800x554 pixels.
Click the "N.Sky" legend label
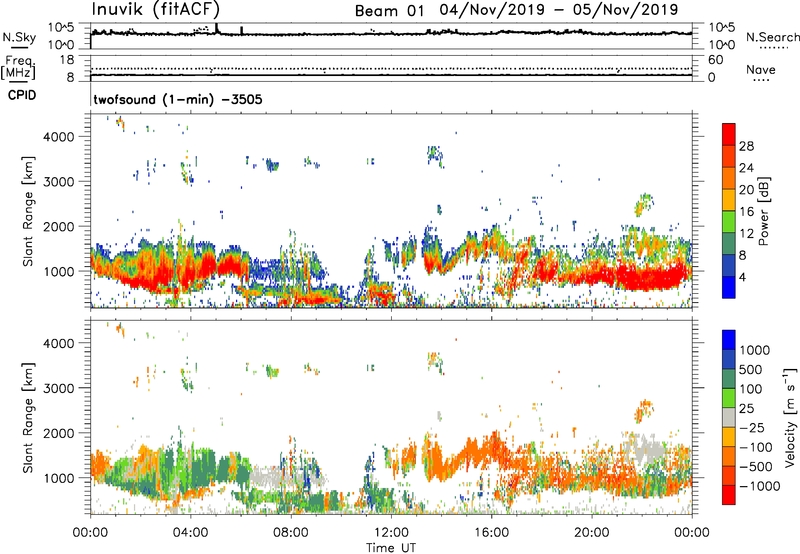[x=19, y=37]
